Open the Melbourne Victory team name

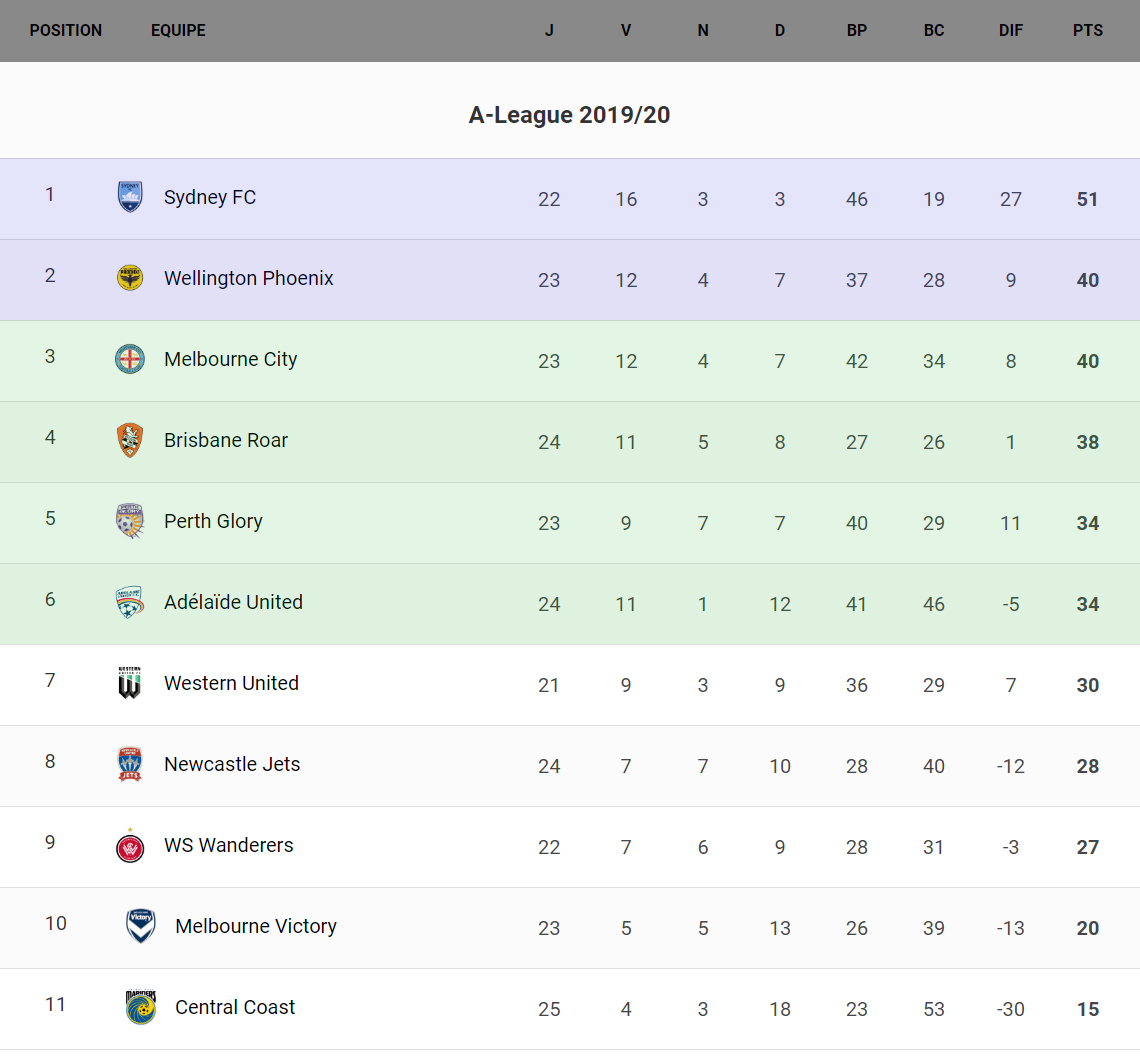click(256, 926)
